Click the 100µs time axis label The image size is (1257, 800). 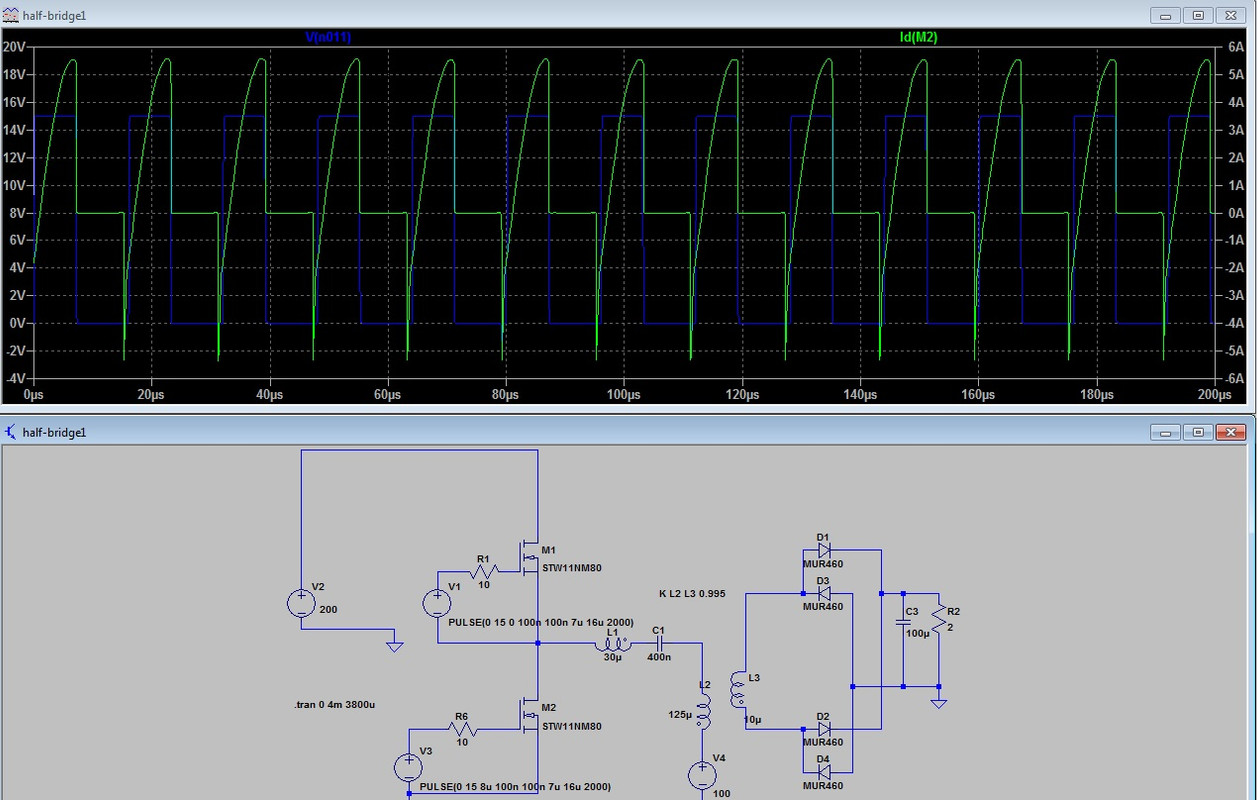[624, 395]
